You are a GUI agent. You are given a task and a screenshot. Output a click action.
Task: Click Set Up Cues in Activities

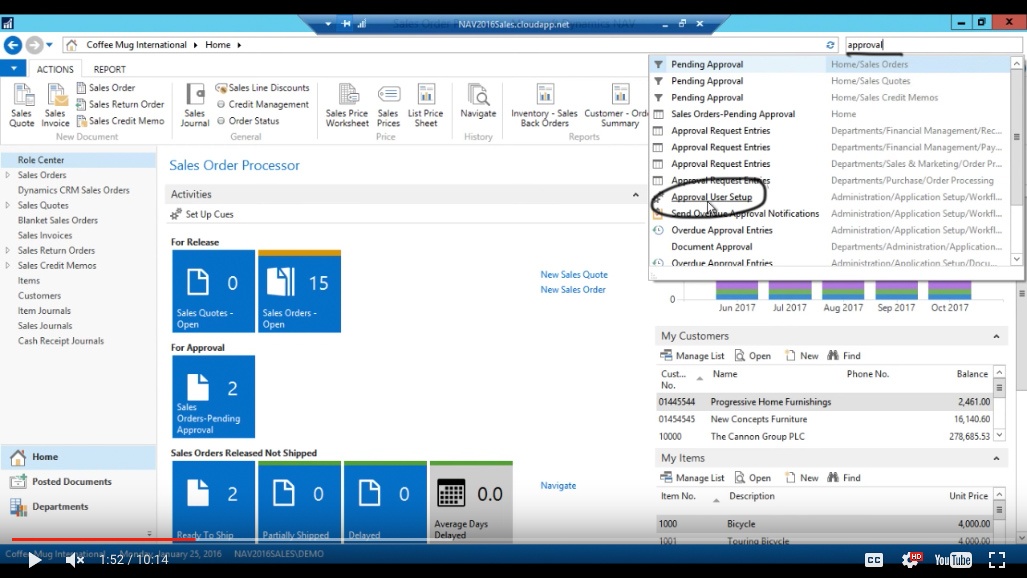[202, 214]
